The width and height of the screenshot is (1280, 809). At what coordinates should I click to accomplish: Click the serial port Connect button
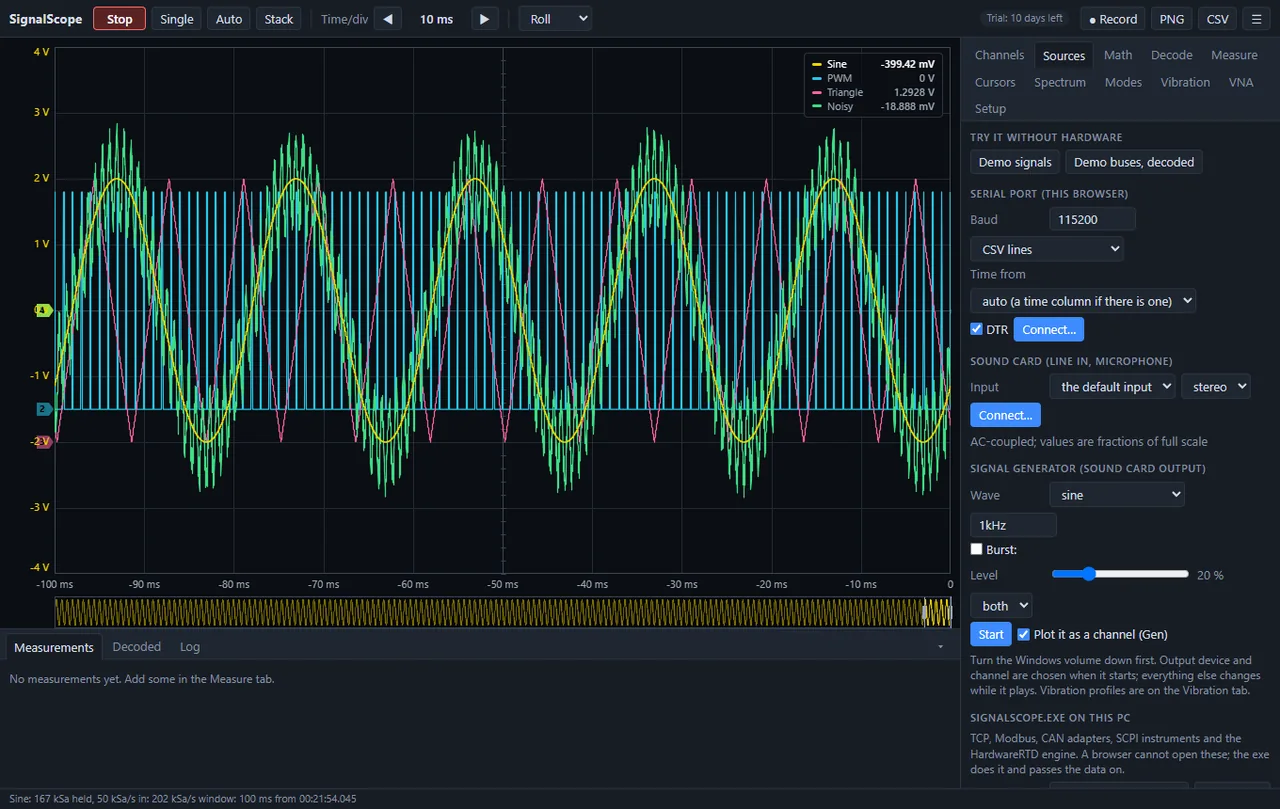(x=1049, y=329)
